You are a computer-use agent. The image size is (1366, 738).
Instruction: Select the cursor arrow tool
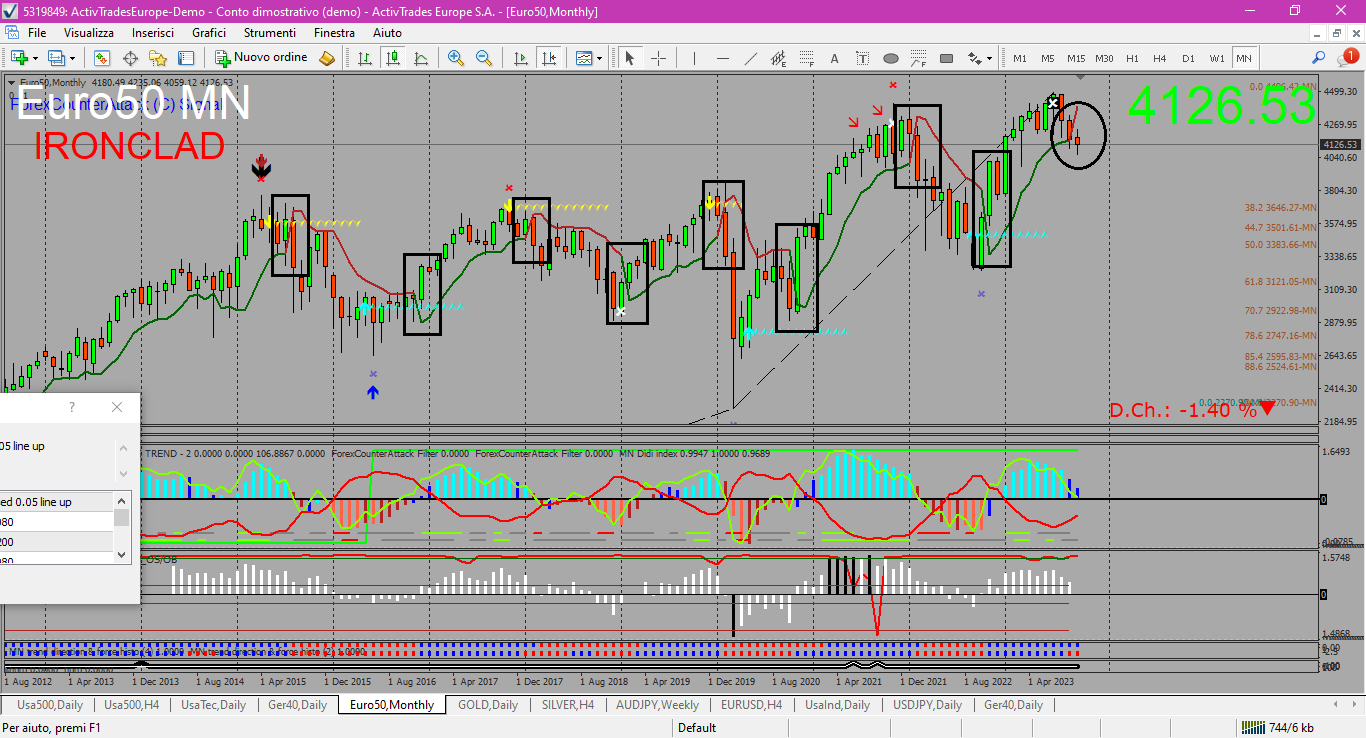click(x=630, y=58)
